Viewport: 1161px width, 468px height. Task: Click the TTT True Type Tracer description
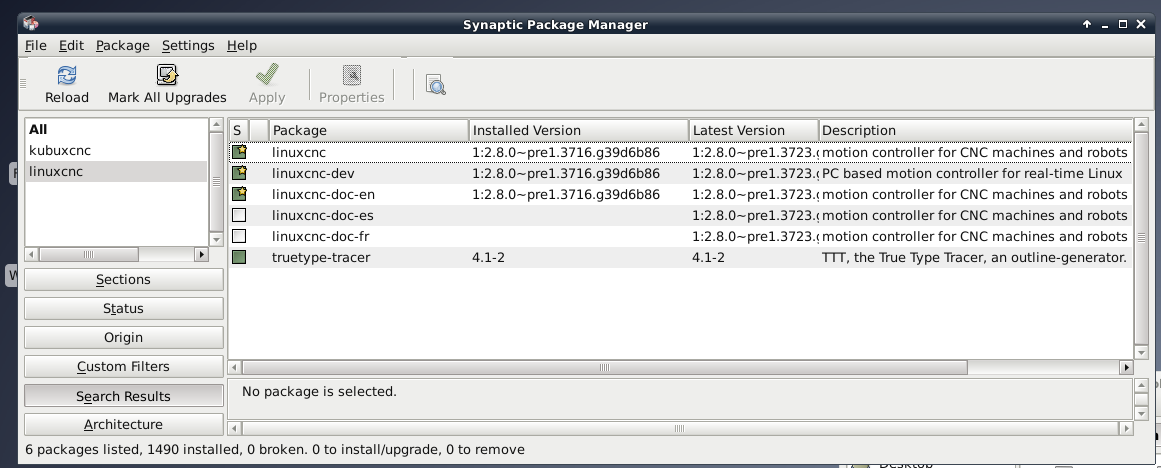(x=974, y=257)
